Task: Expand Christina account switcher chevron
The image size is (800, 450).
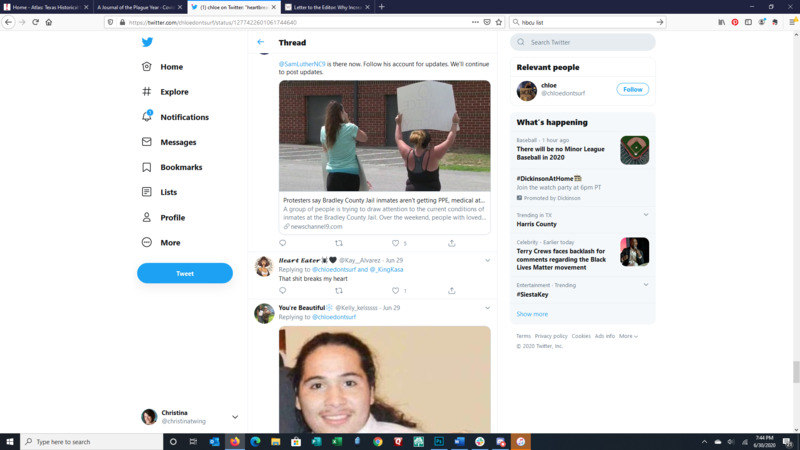Action: 235,417
